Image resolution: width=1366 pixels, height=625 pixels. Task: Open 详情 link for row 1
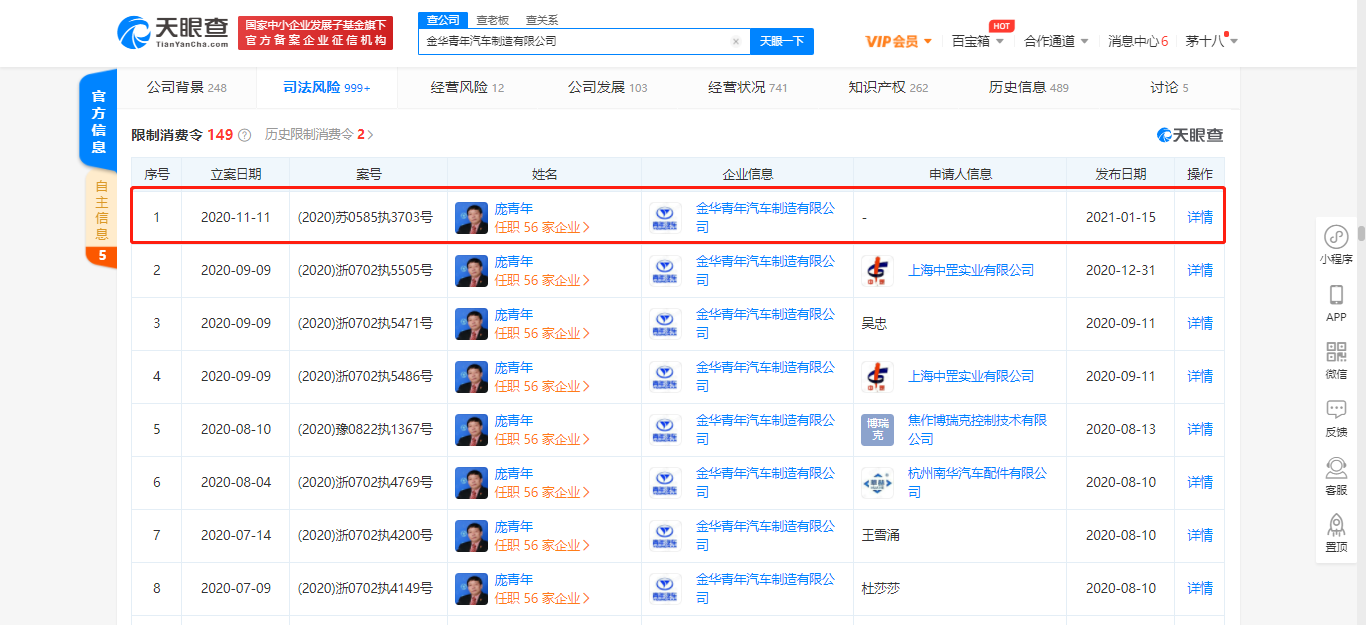click(x=1199, y=217)
